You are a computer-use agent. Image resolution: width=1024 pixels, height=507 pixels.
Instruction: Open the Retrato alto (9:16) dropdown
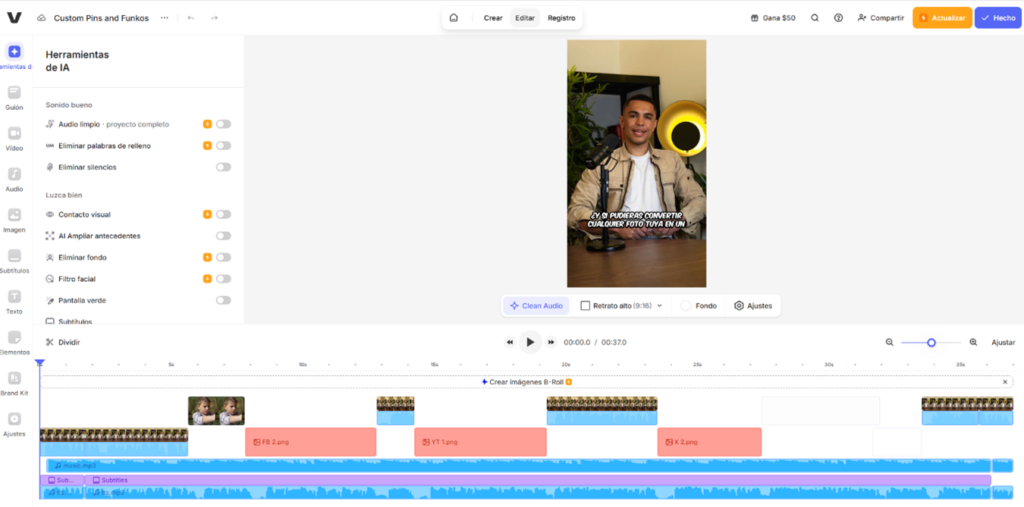click(x=621, y=306)
